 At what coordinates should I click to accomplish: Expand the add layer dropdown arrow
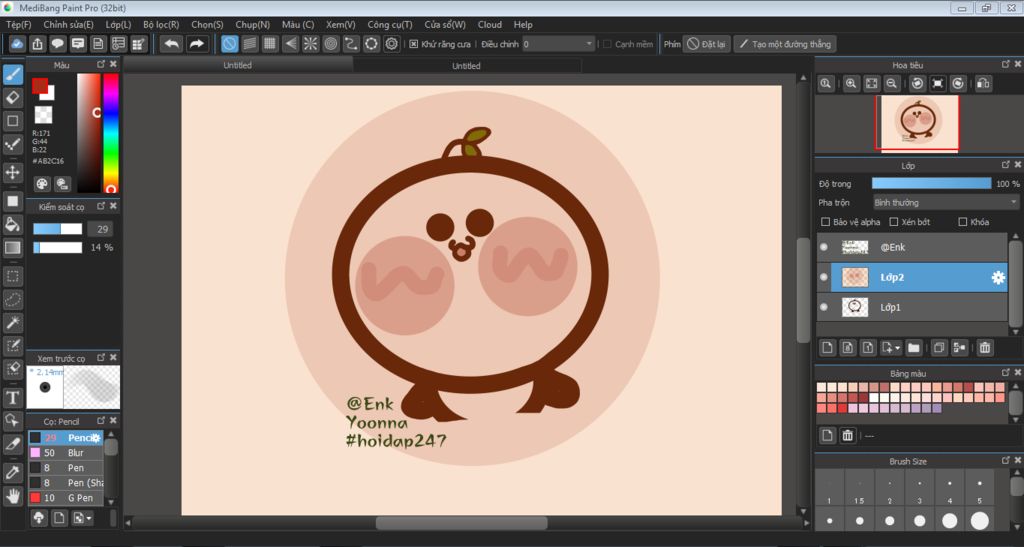897,348
